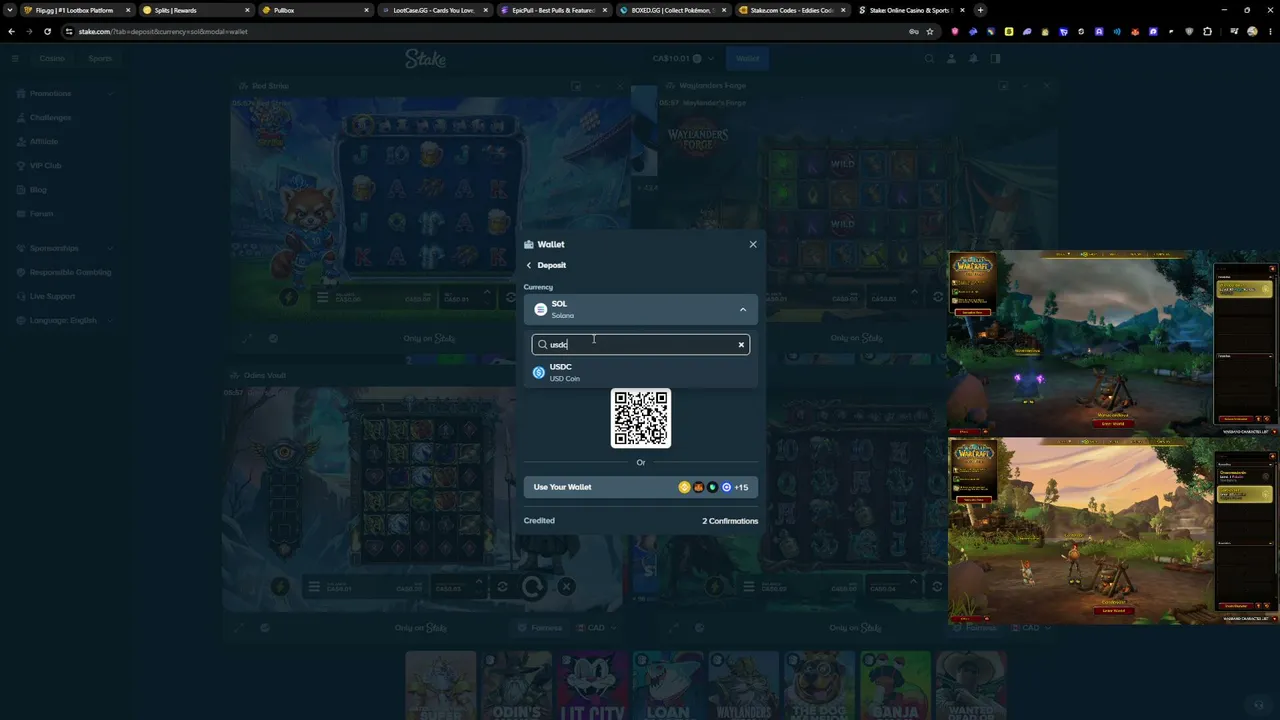Clear the usdc search text

click(741, 345)
